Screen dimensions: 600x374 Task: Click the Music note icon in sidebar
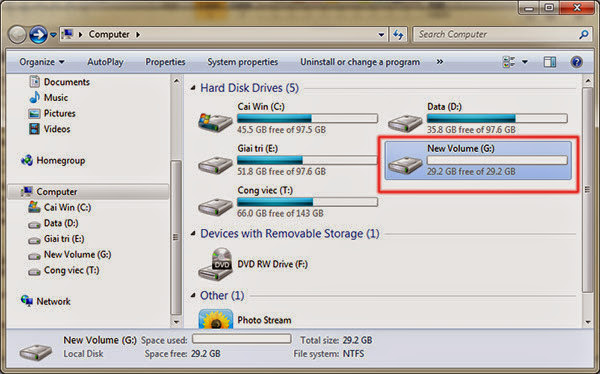click(34, 97)
